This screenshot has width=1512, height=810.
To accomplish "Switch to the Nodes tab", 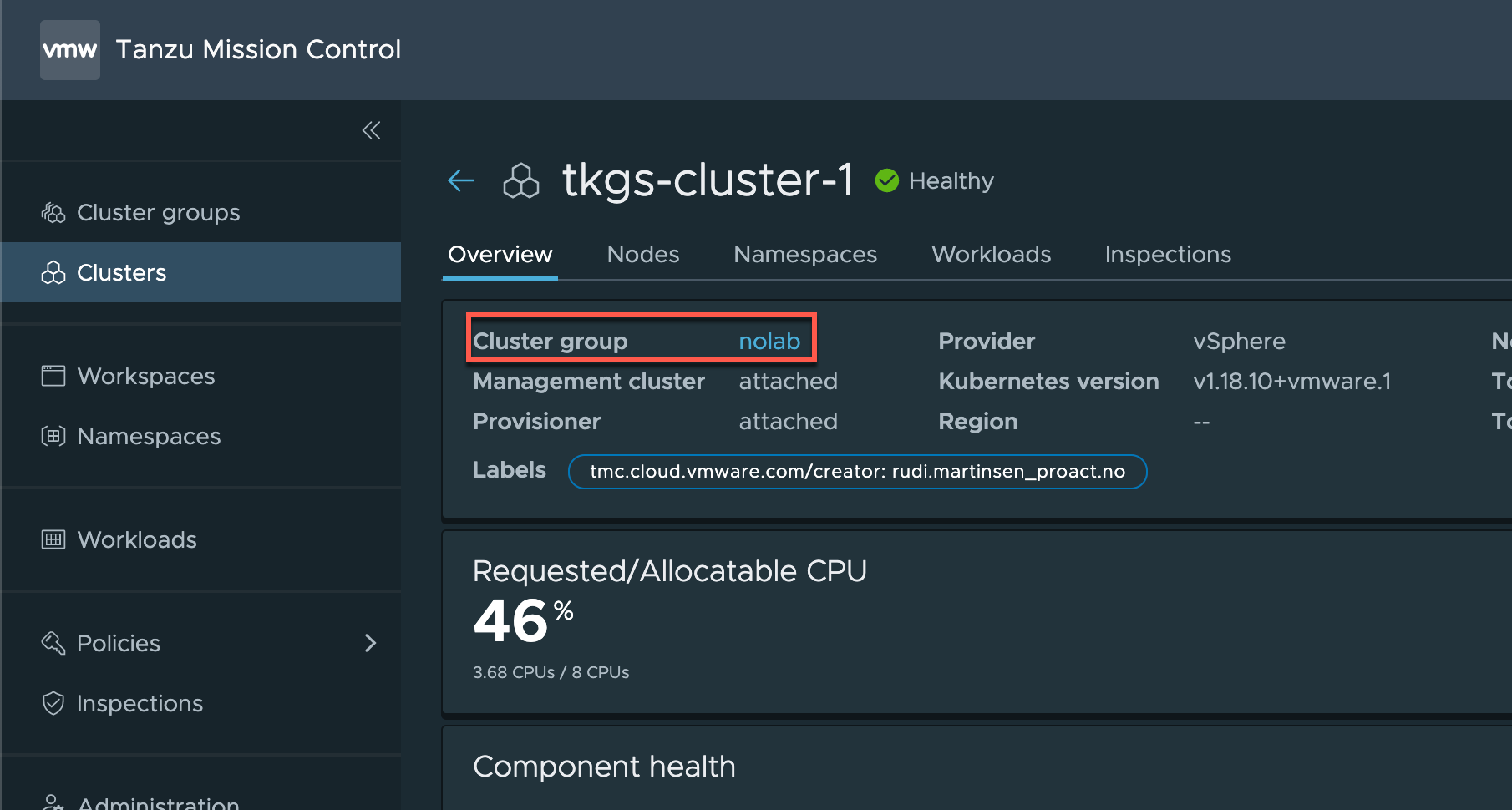I will 643,254.
